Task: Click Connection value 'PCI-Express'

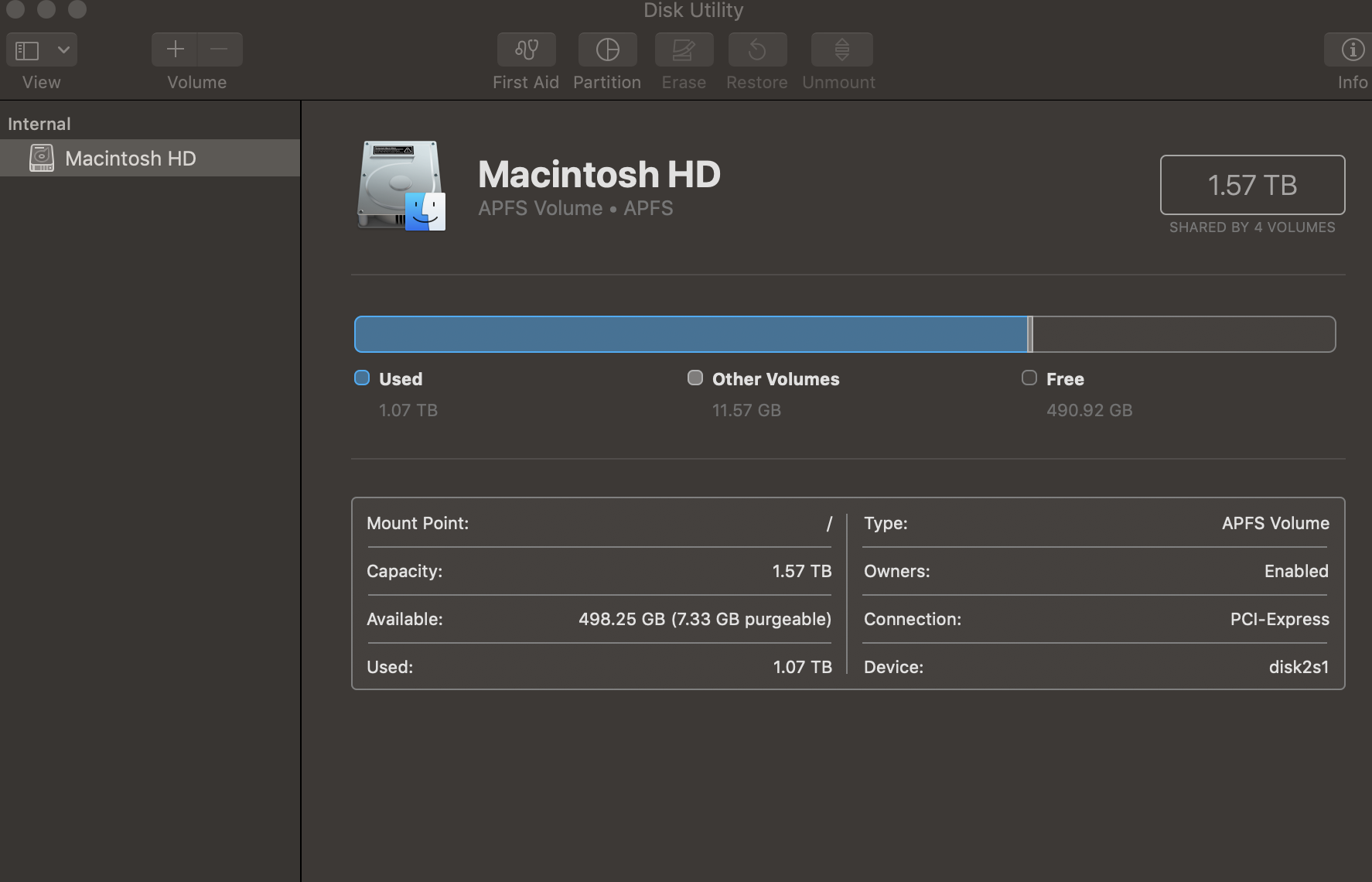Action: 1280,619
